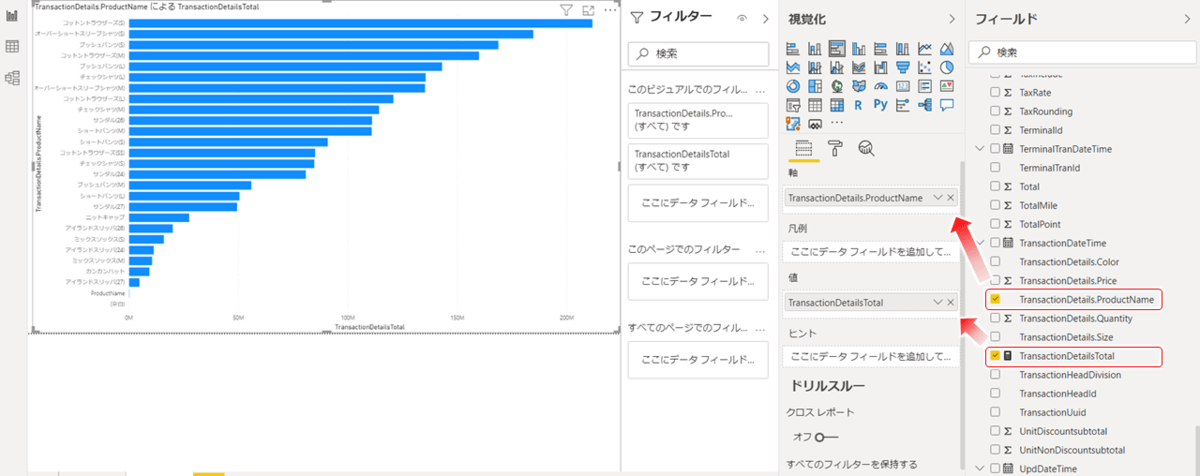Select treemap visual
Screen dimensions: 1200x476
[x=815, y=86]
